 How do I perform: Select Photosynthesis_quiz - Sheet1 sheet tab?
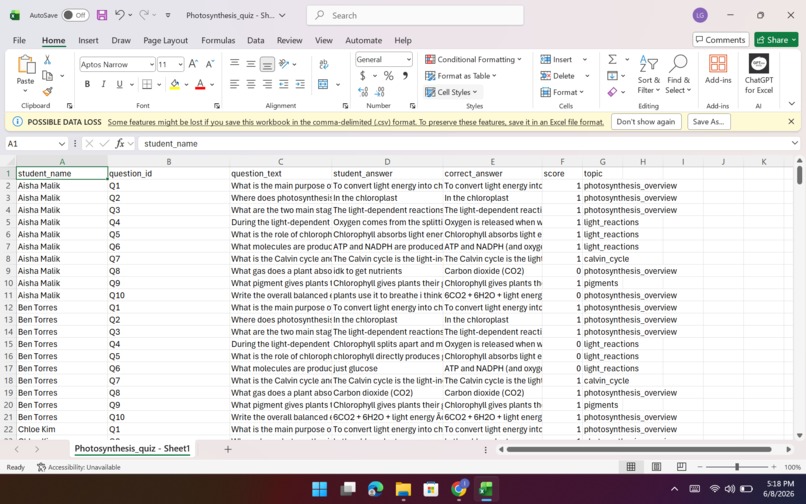[x=132, y=448]
